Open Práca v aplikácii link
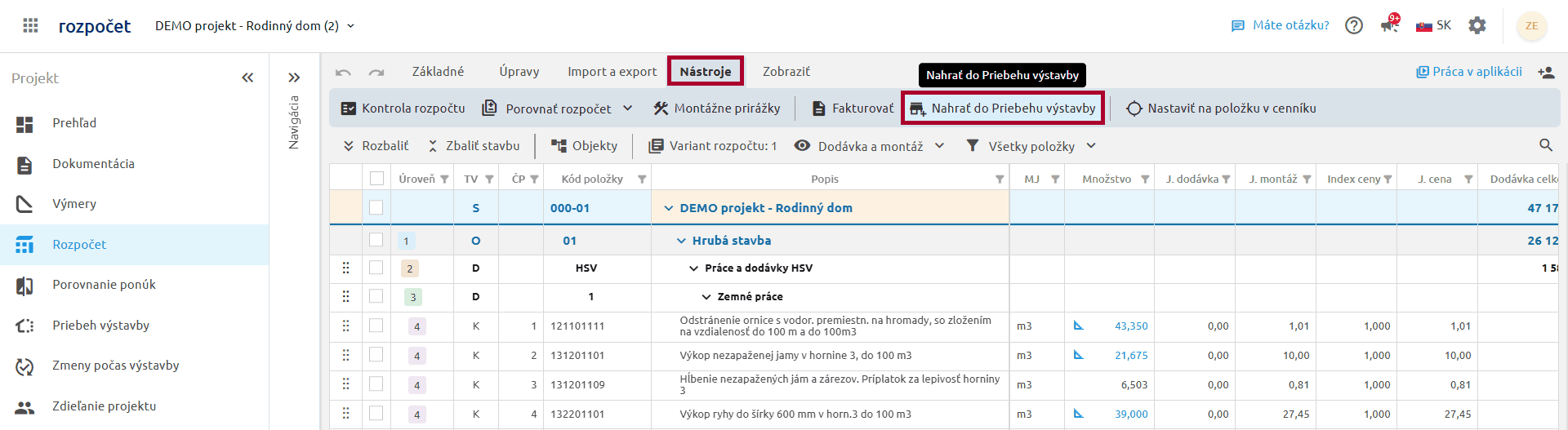 tap(1468, 72)
